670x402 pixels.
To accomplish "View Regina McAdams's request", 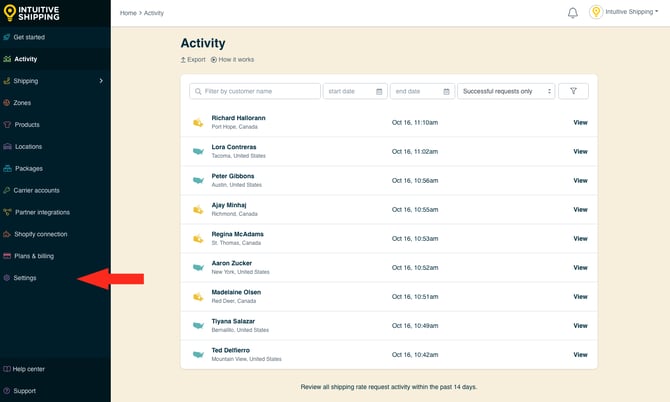I will [x=580, y=238].
